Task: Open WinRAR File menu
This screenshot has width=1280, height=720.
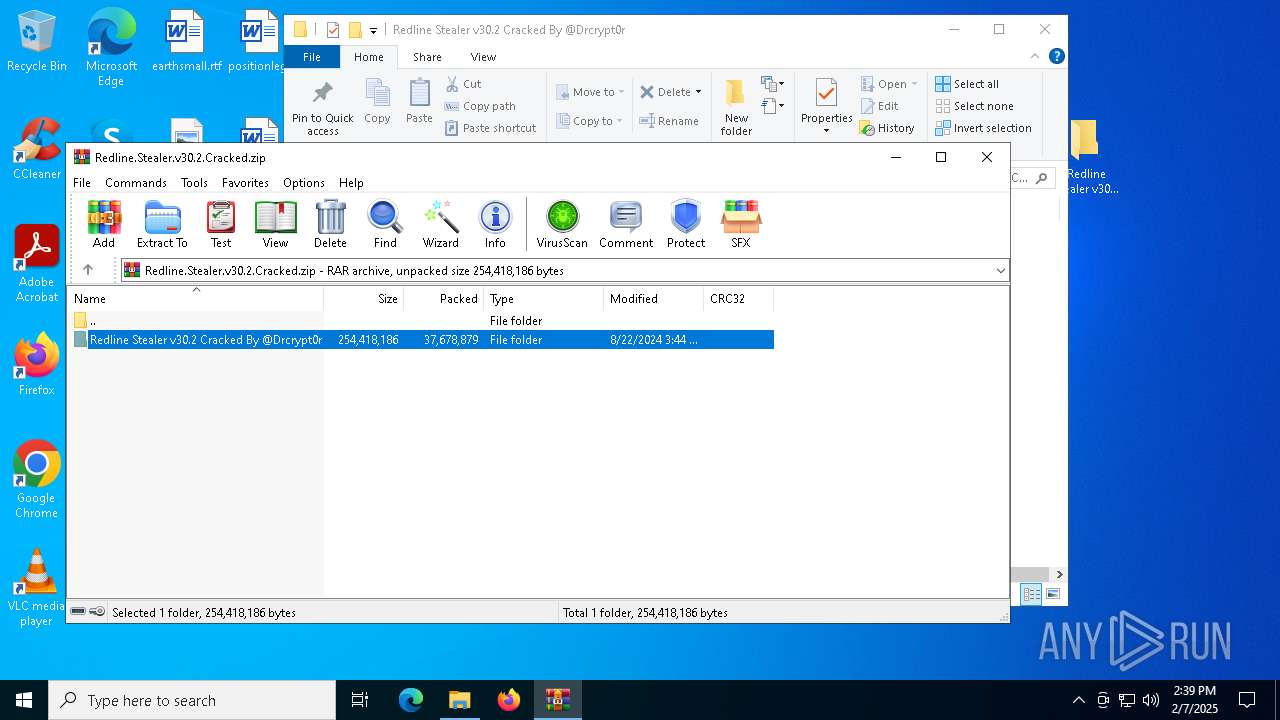Action: point(82,183)
